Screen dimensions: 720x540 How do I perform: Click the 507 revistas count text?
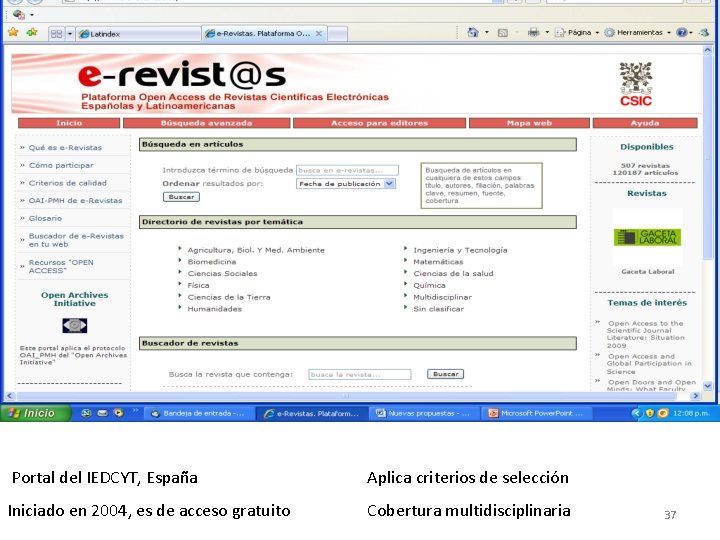(x=645, y=165)
